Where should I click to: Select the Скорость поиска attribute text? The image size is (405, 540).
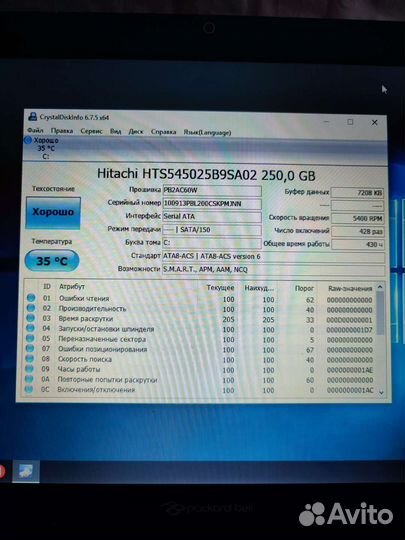[x=84, y=359]
